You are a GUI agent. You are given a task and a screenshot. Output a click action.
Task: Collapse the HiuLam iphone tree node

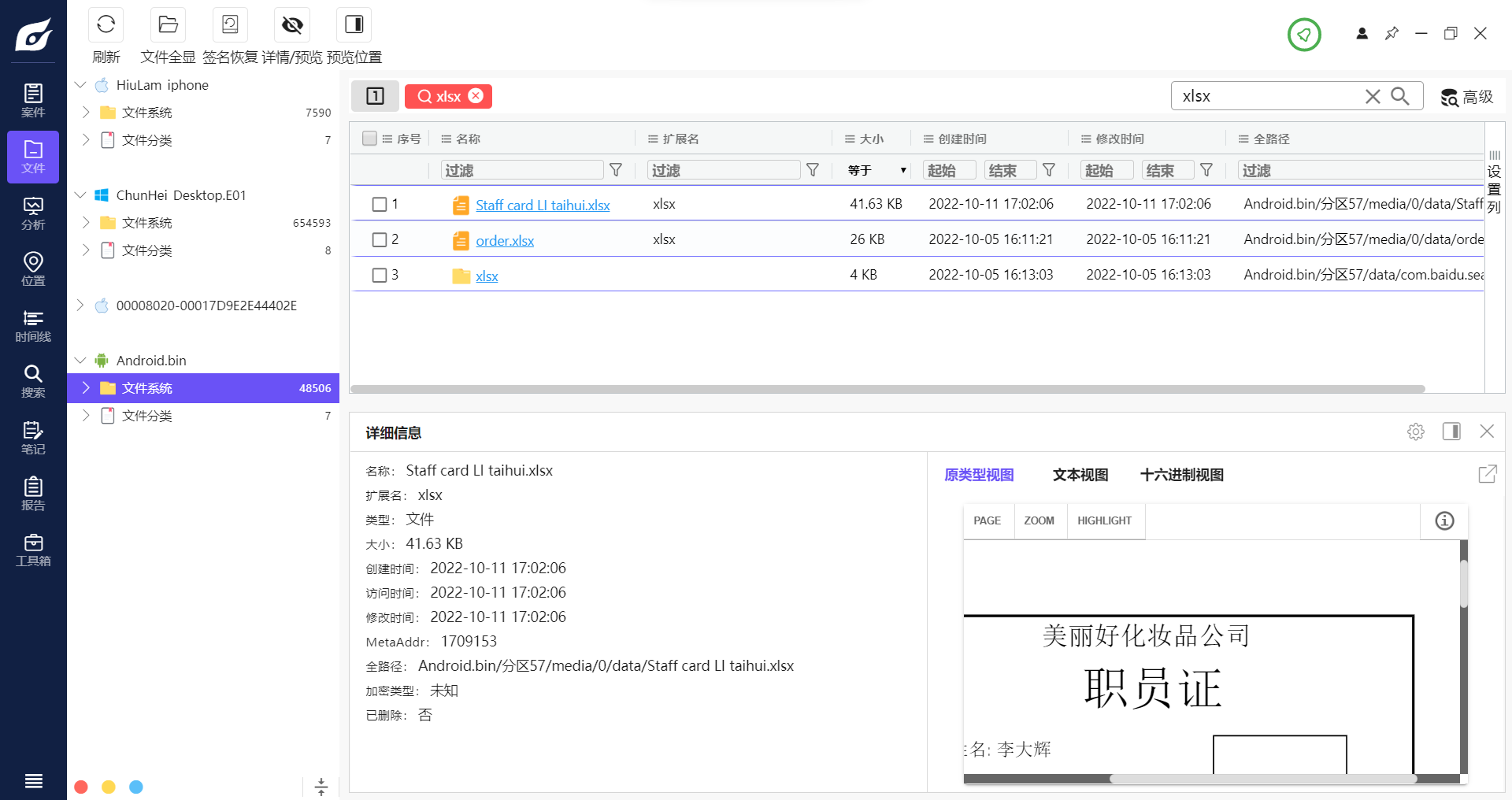click(x=80, y=84)
